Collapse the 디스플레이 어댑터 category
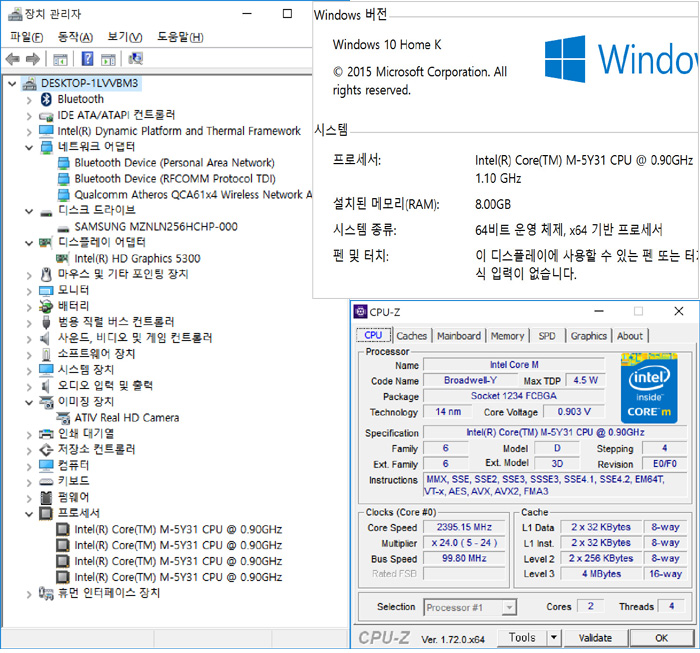Screen dimensions: 700x653 tap(29, 243)
